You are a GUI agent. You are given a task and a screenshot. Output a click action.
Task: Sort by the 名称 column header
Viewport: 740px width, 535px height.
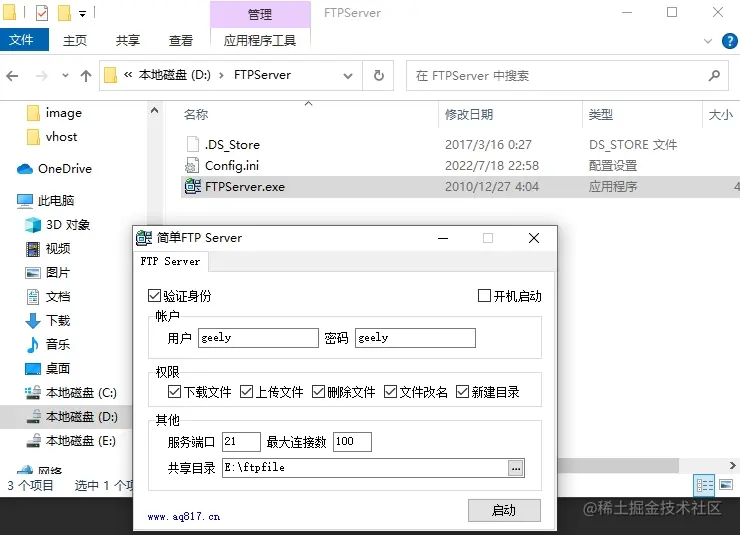[196, 115]
